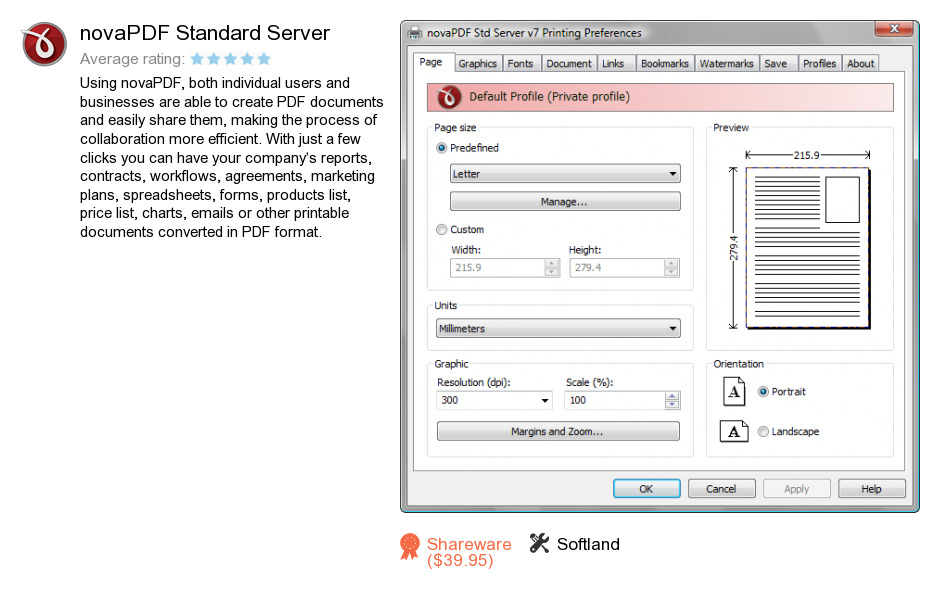
Task: Click the Shareware ($39.95) license text
Action: [x=469, y=552]
